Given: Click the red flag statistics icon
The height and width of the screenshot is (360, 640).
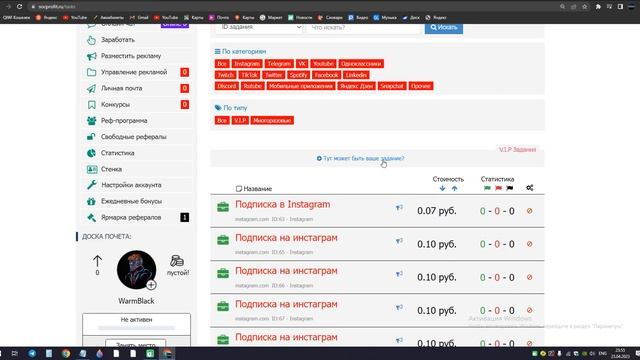Looking at the screenshot, I should [x=498, y=188].
